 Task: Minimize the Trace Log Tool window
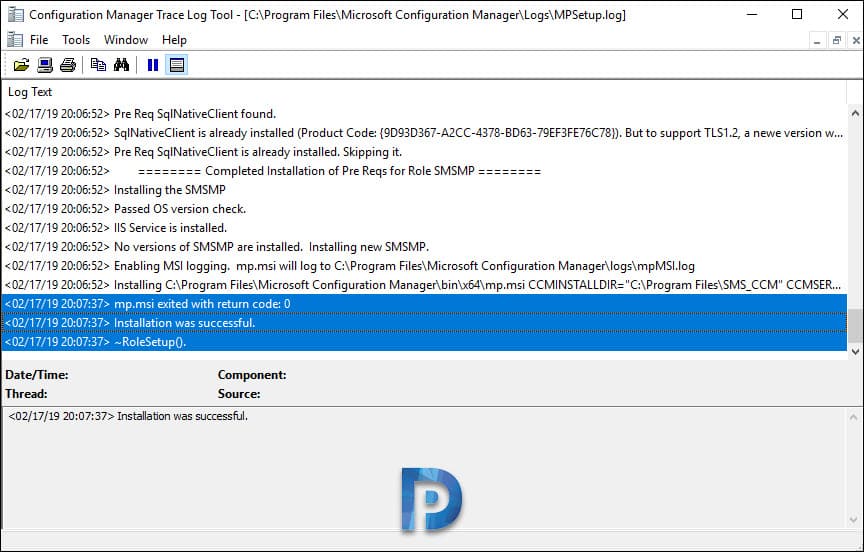(752, 14)
